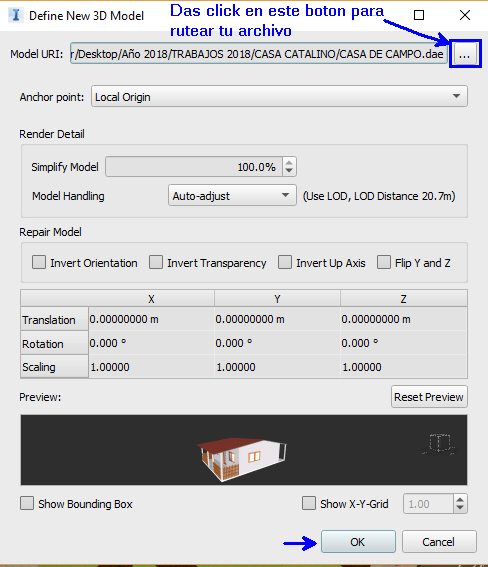Click the Reset Preview button
The image size is (488, 567).
click(x=429, y=397)
